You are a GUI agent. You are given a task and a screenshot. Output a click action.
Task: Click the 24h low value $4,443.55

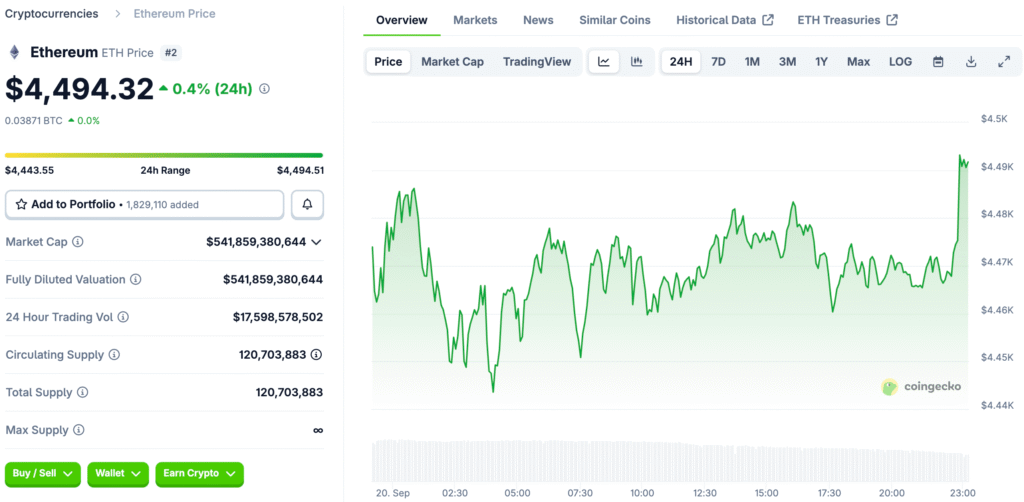pyautogui.click(x=29, y=170)
